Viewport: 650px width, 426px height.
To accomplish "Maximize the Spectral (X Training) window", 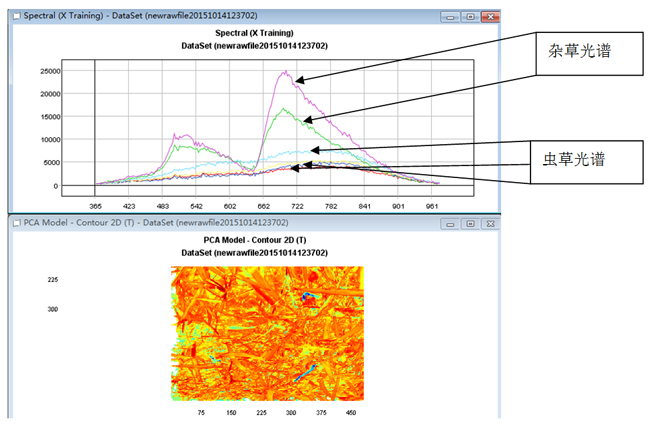I will pyautogui.click(x=469, y=18).
